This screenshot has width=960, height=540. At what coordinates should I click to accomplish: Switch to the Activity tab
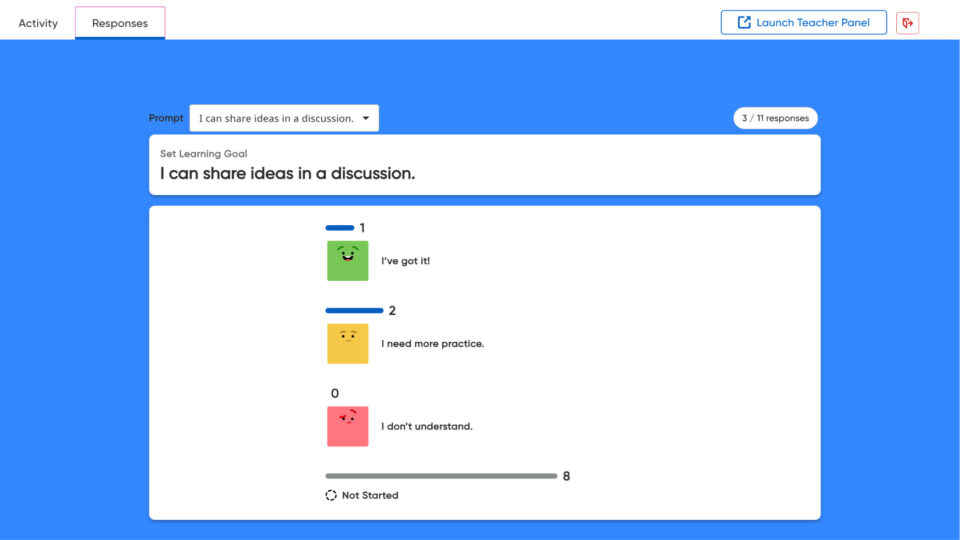pyautogui.click(x=38, y=23)
